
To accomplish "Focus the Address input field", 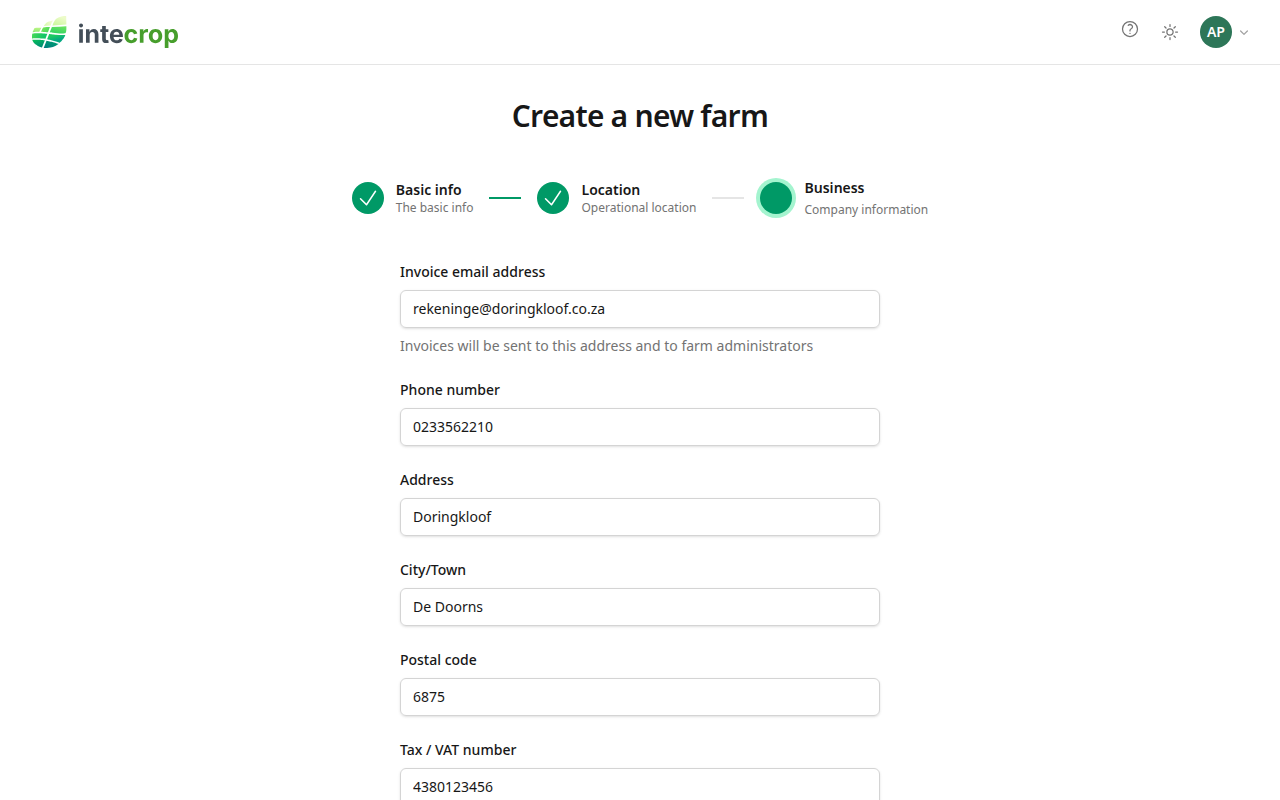I will click(640, 517).
